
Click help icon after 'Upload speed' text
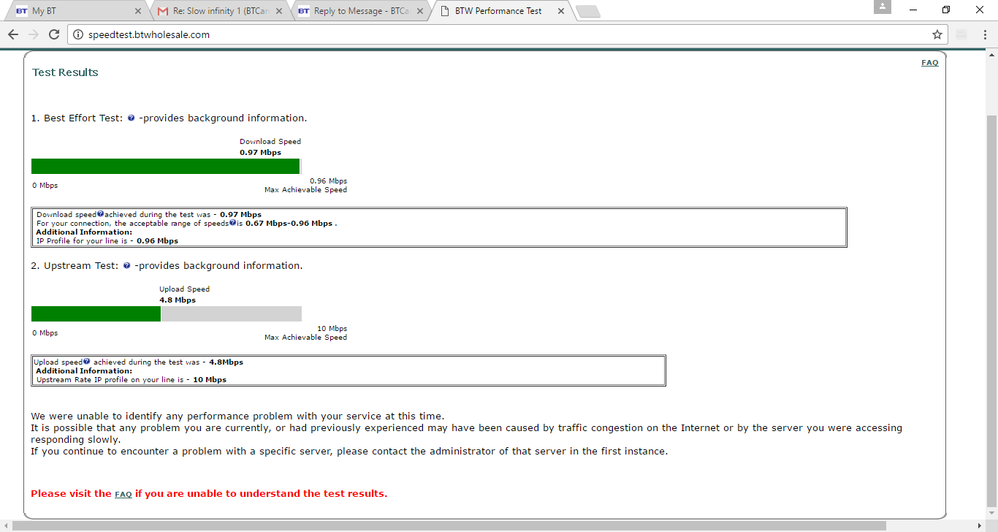coord(87,361)
